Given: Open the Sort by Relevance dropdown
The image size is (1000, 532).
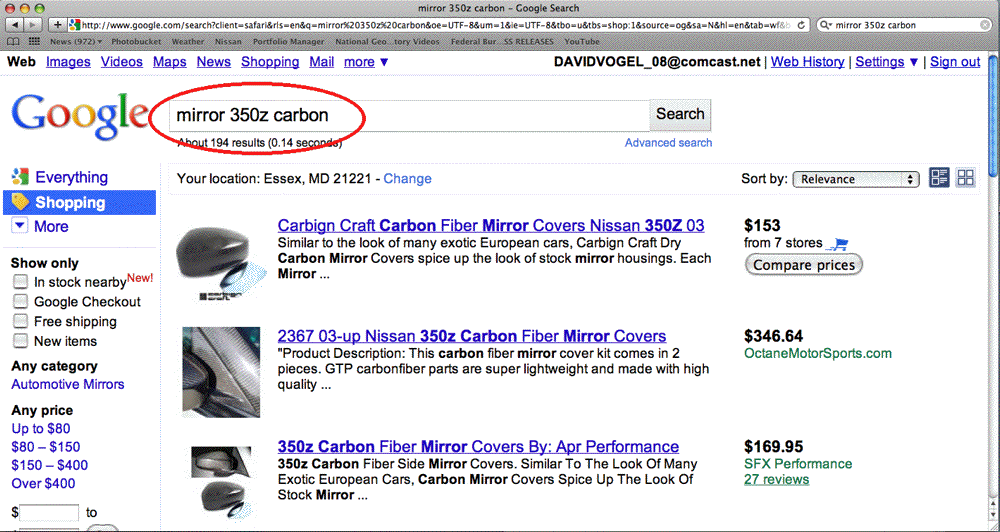Looking at the screenshot, I should 856,179.
